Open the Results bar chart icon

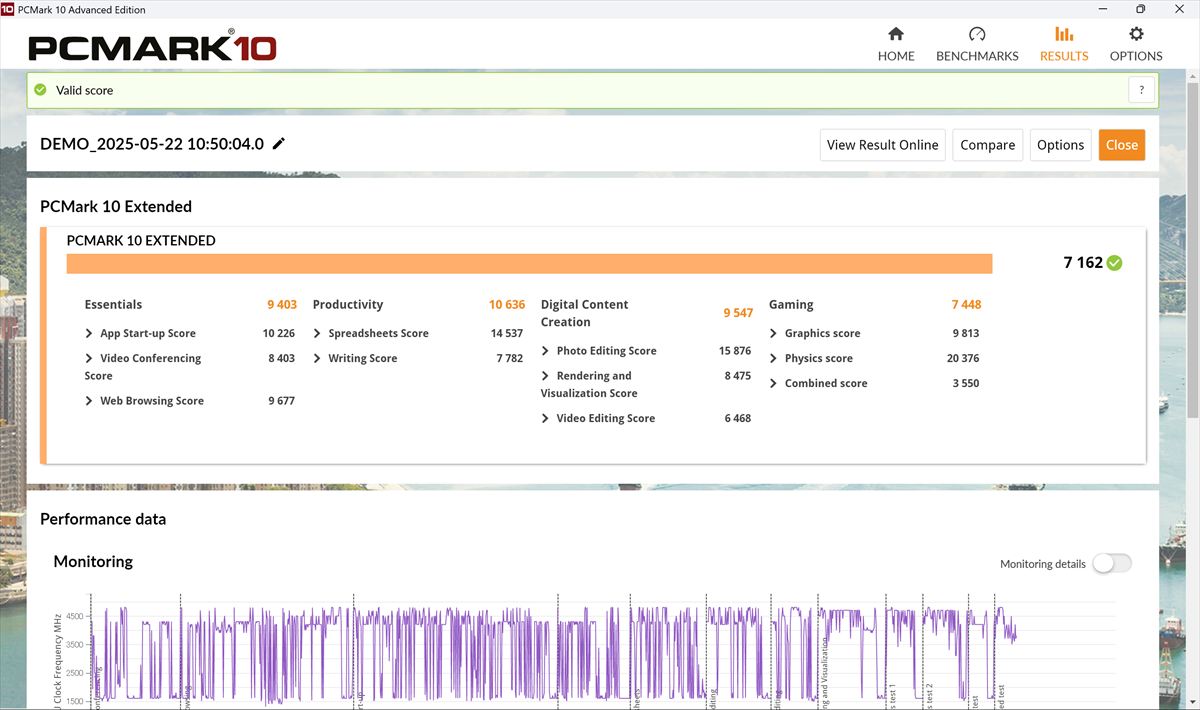tap(1064, 34)
